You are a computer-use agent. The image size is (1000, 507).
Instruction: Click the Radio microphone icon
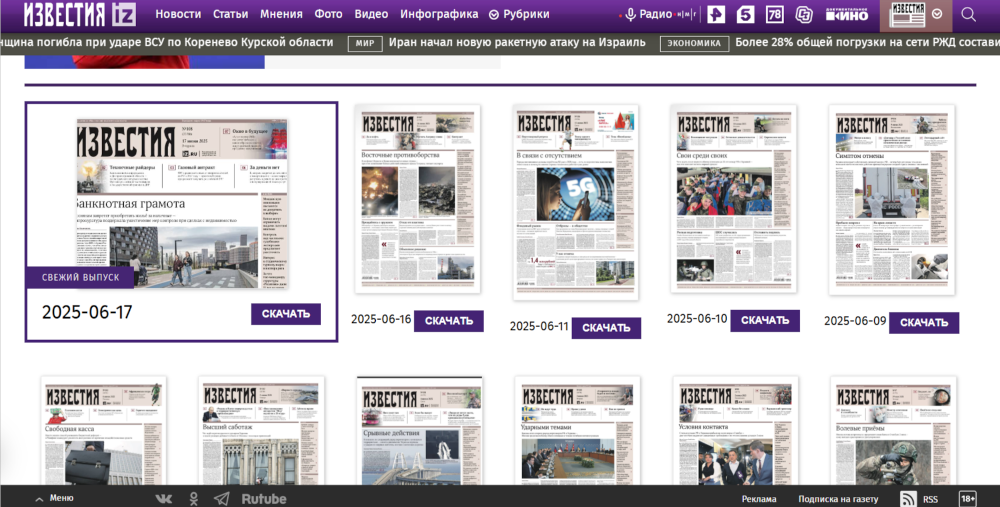click(x=630, y=14)
